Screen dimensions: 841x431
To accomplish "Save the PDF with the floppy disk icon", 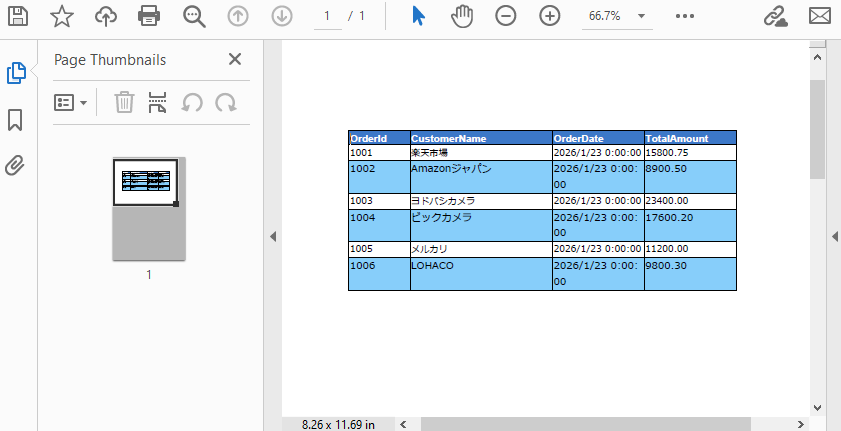I will [18, 16].
